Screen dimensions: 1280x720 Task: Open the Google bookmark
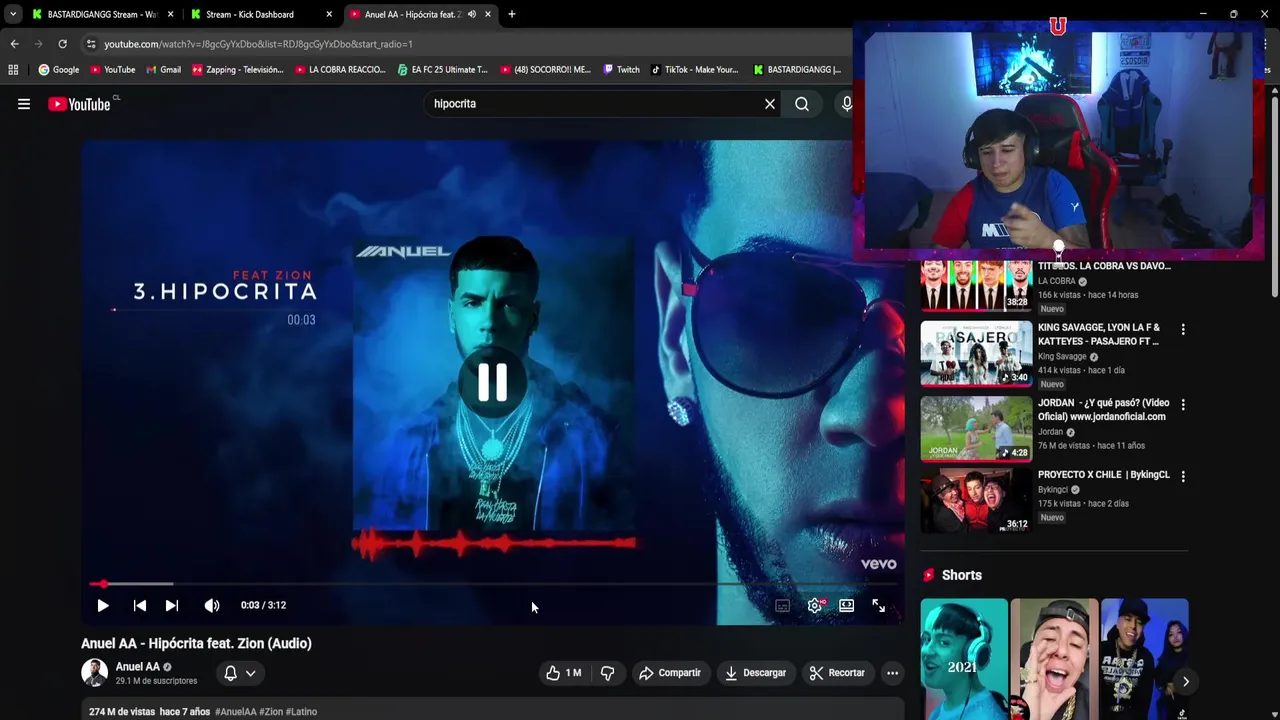point(59,70)
